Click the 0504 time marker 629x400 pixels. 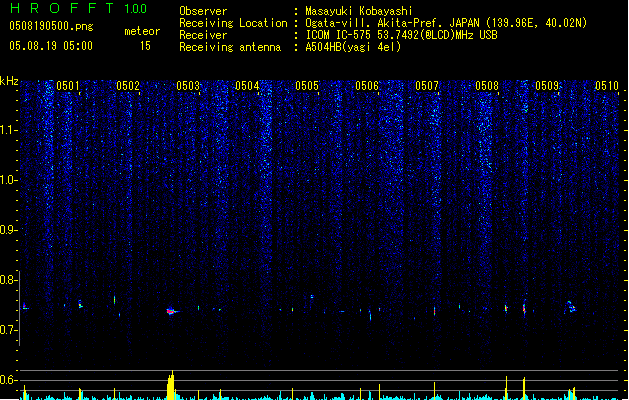(x=247, y=86)
